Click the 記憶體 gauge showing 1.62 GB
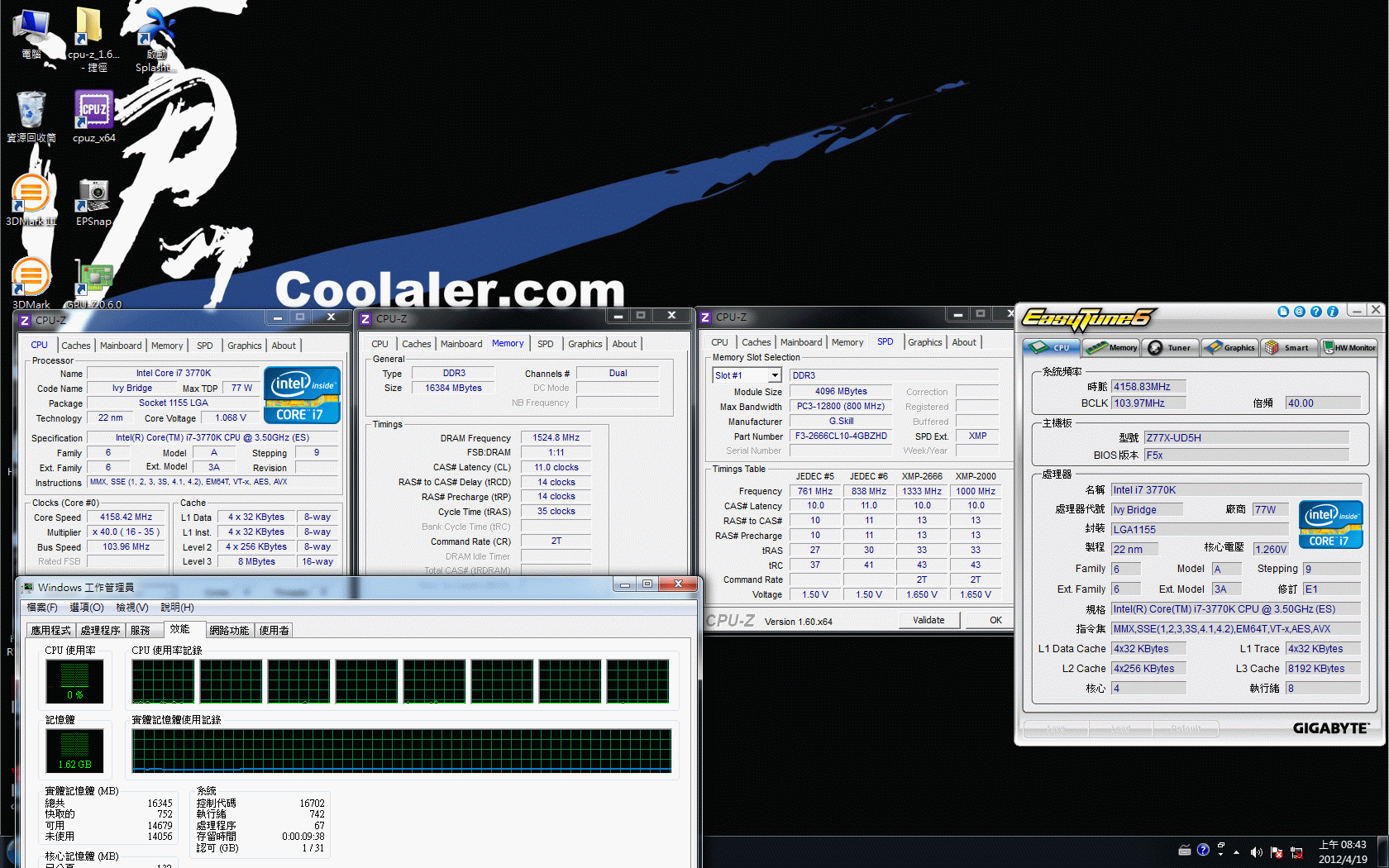Screen dimensions: 1389x868 (74, 751)
